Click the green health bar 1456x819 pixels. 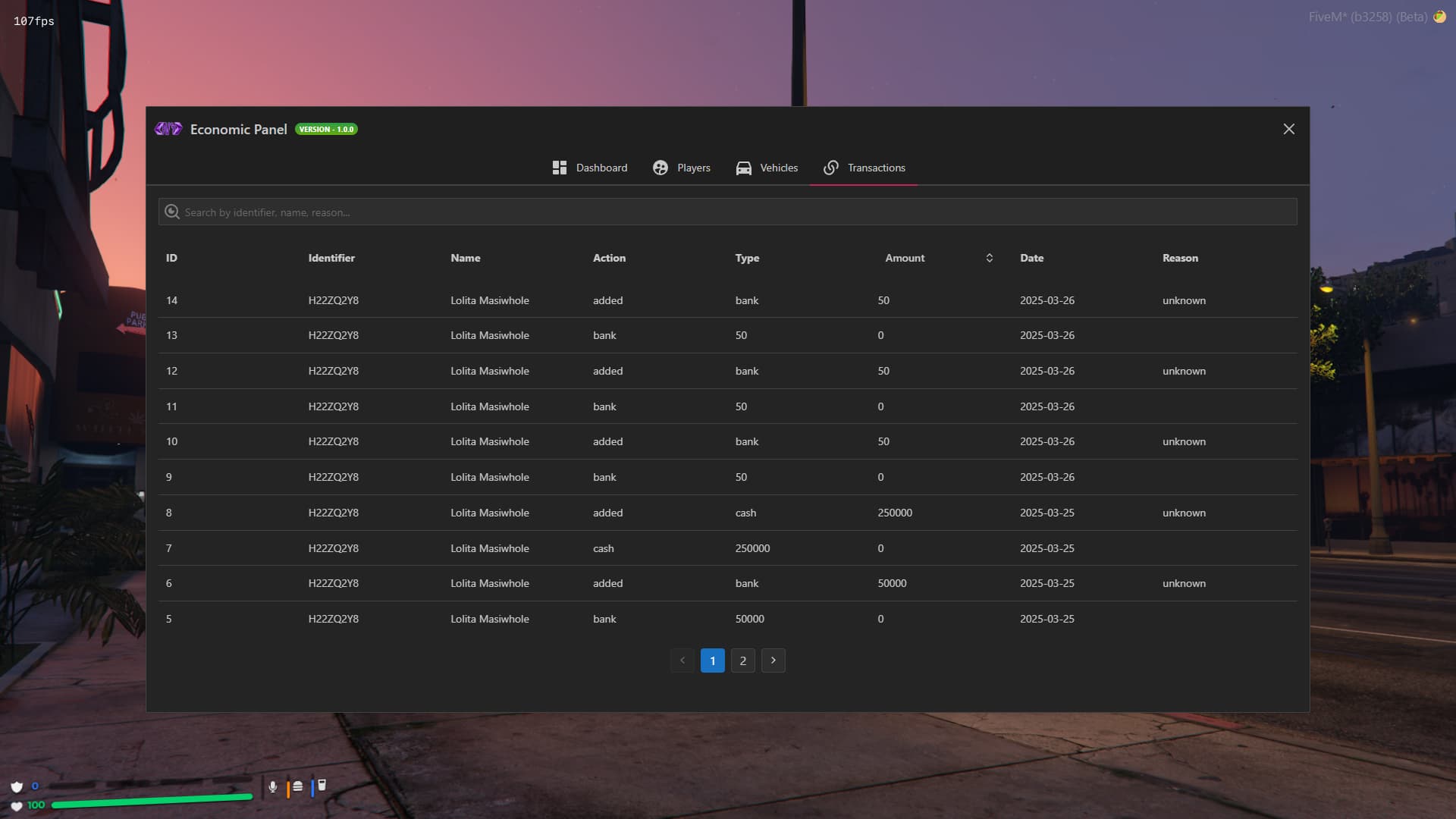(x=152, y=800)
